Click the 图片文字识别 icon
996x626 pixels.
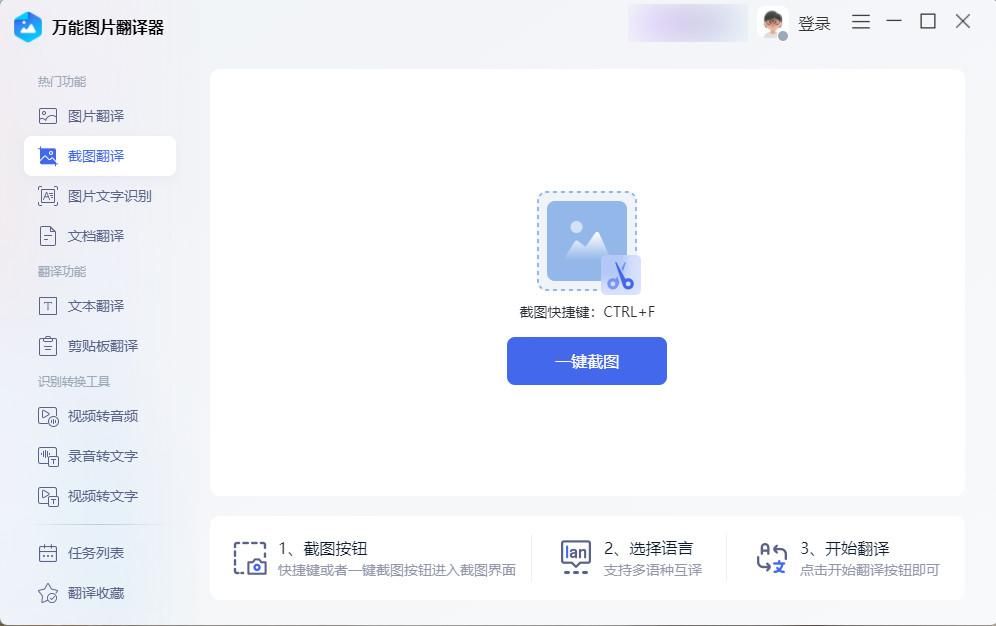point(48,196)
